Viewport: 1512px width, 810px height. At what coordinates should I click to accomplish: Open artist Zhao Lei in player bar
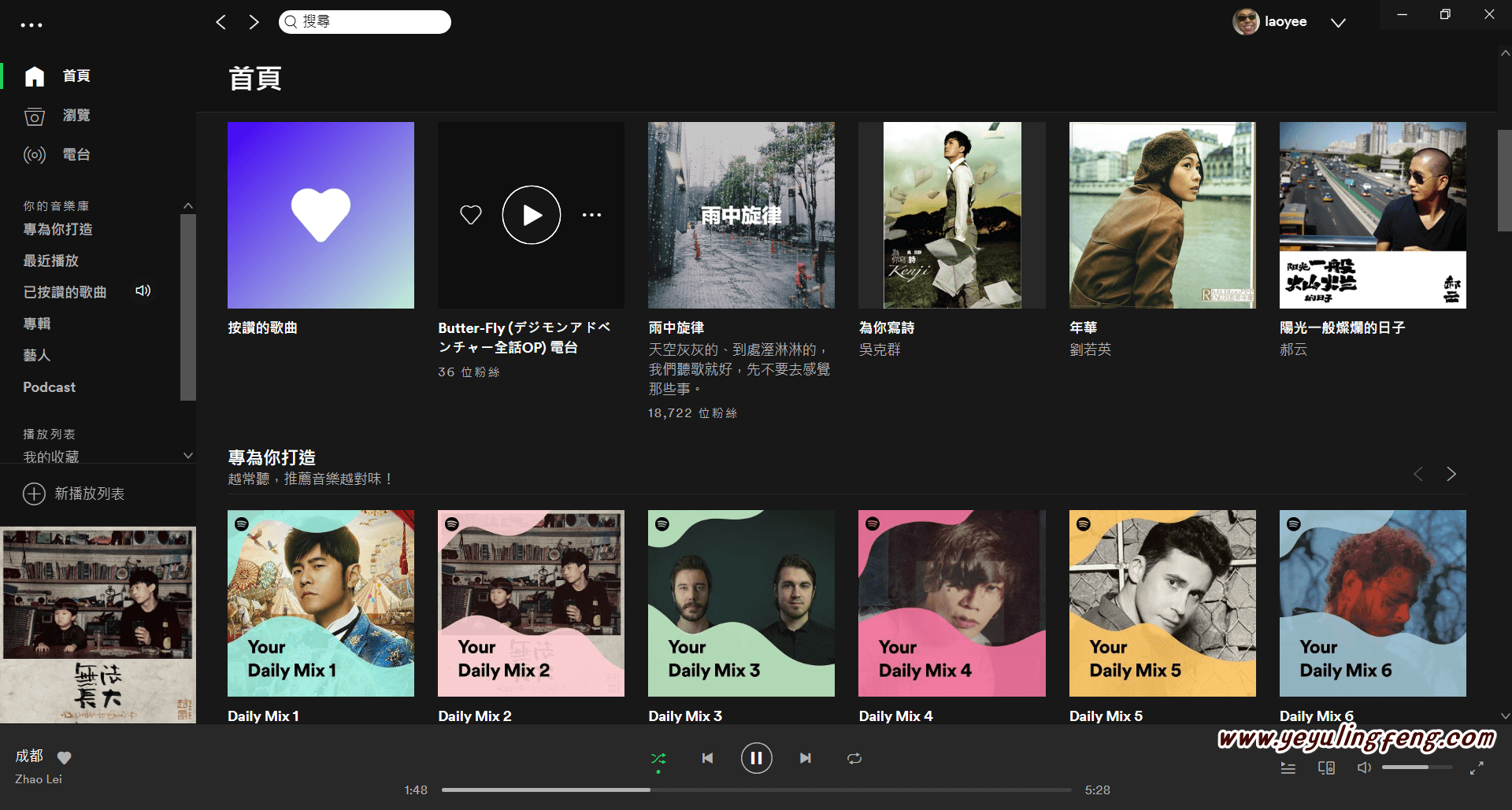coord(39,779)
